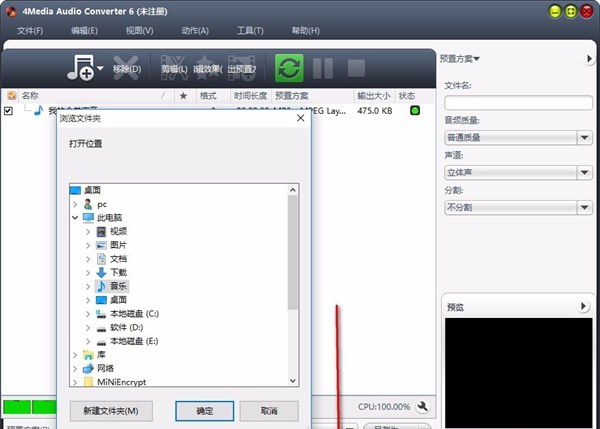Pause conversion with the pause button

323,69
